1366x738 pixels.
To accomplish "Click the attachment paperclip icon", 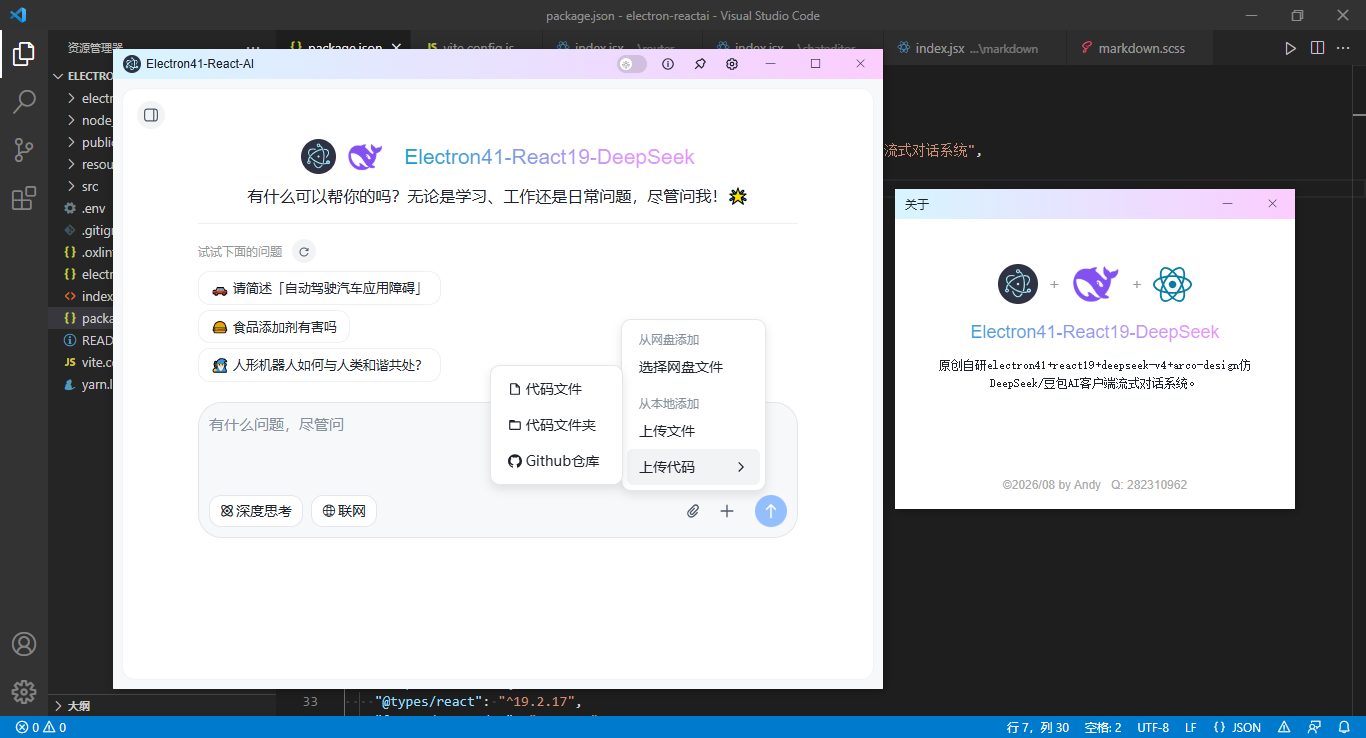I will click(693, 511).
